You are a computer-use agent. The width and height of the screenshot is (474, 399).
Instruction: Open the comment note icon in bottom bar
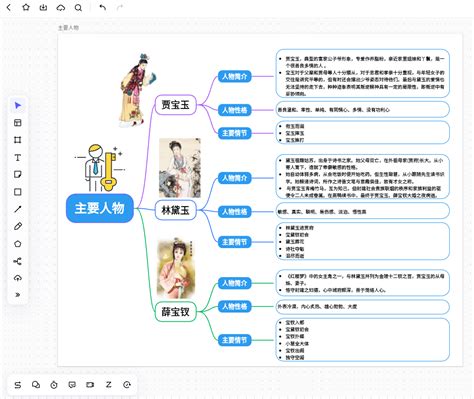(72, 385)
